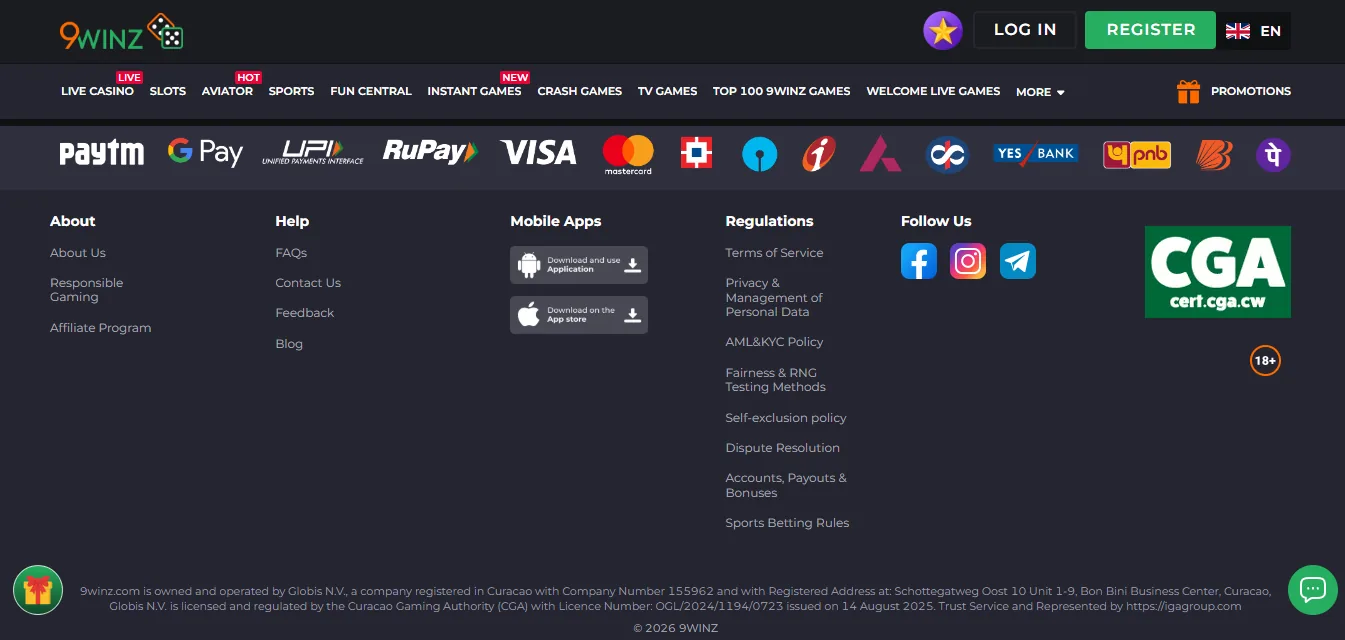Click the Mastercard logo
The width and height of the screenshot is (1345, 640).
click(628, 155)
